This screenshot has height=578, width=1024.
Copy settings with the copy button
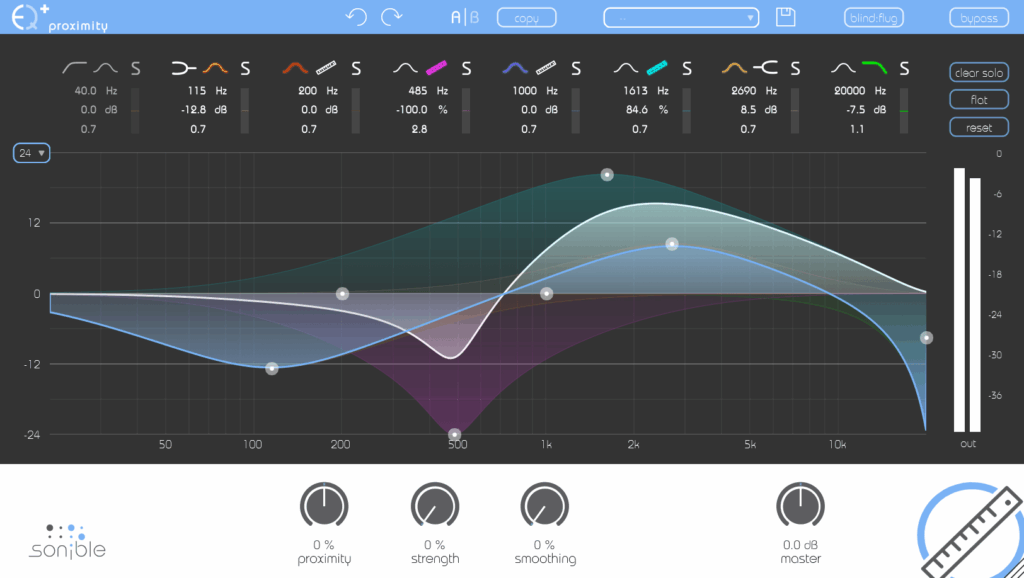tap(526, 18)
